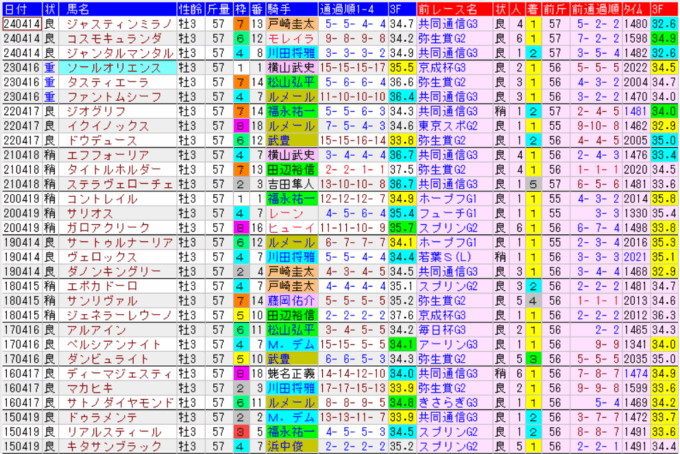Click jockey 浜中俊 in キタサンブラック row
Image resolution: width=680 pixels, height=454 pixels.
tap(292, 446)
